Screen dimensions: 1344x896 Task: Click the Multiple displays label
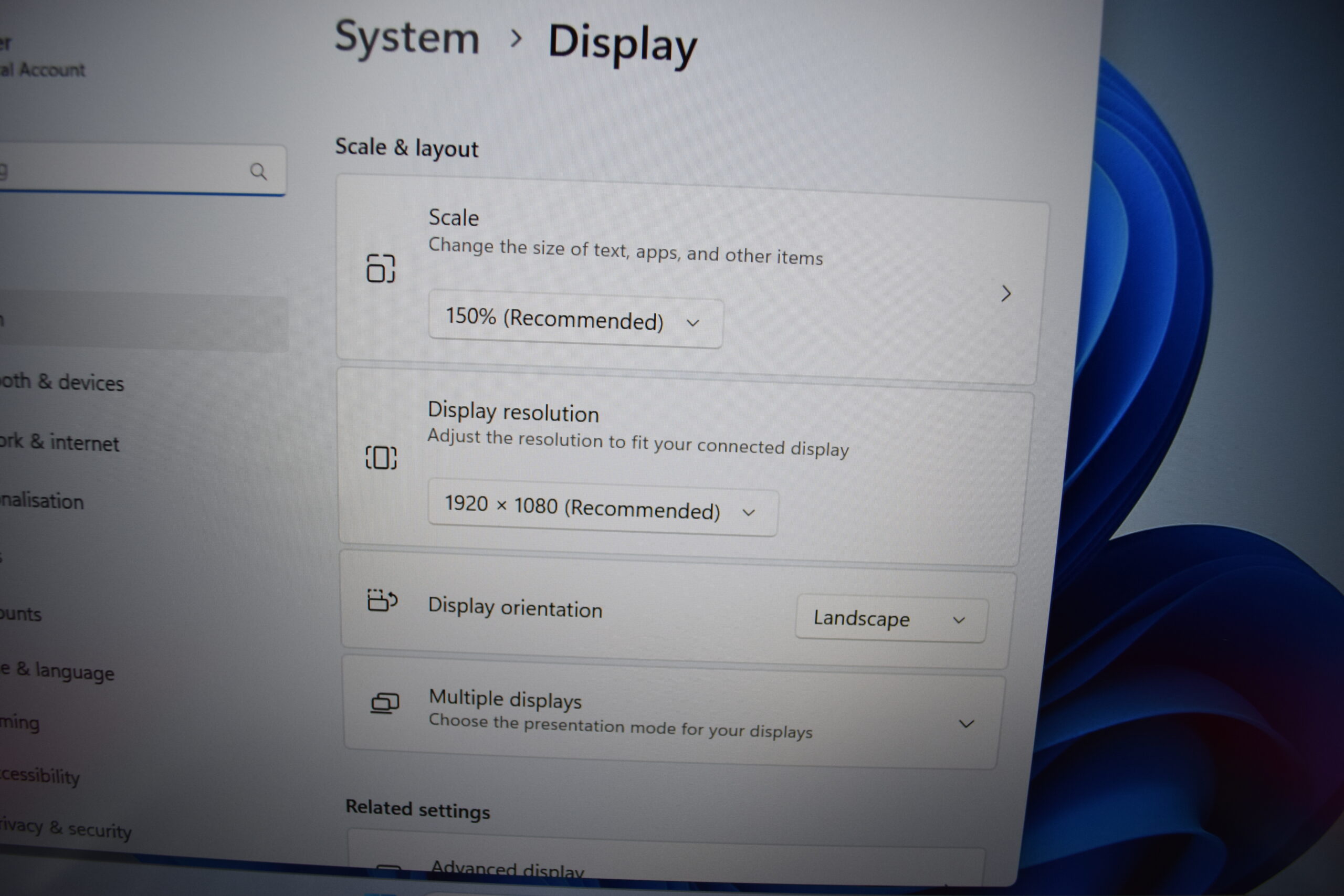click(505, 699)
